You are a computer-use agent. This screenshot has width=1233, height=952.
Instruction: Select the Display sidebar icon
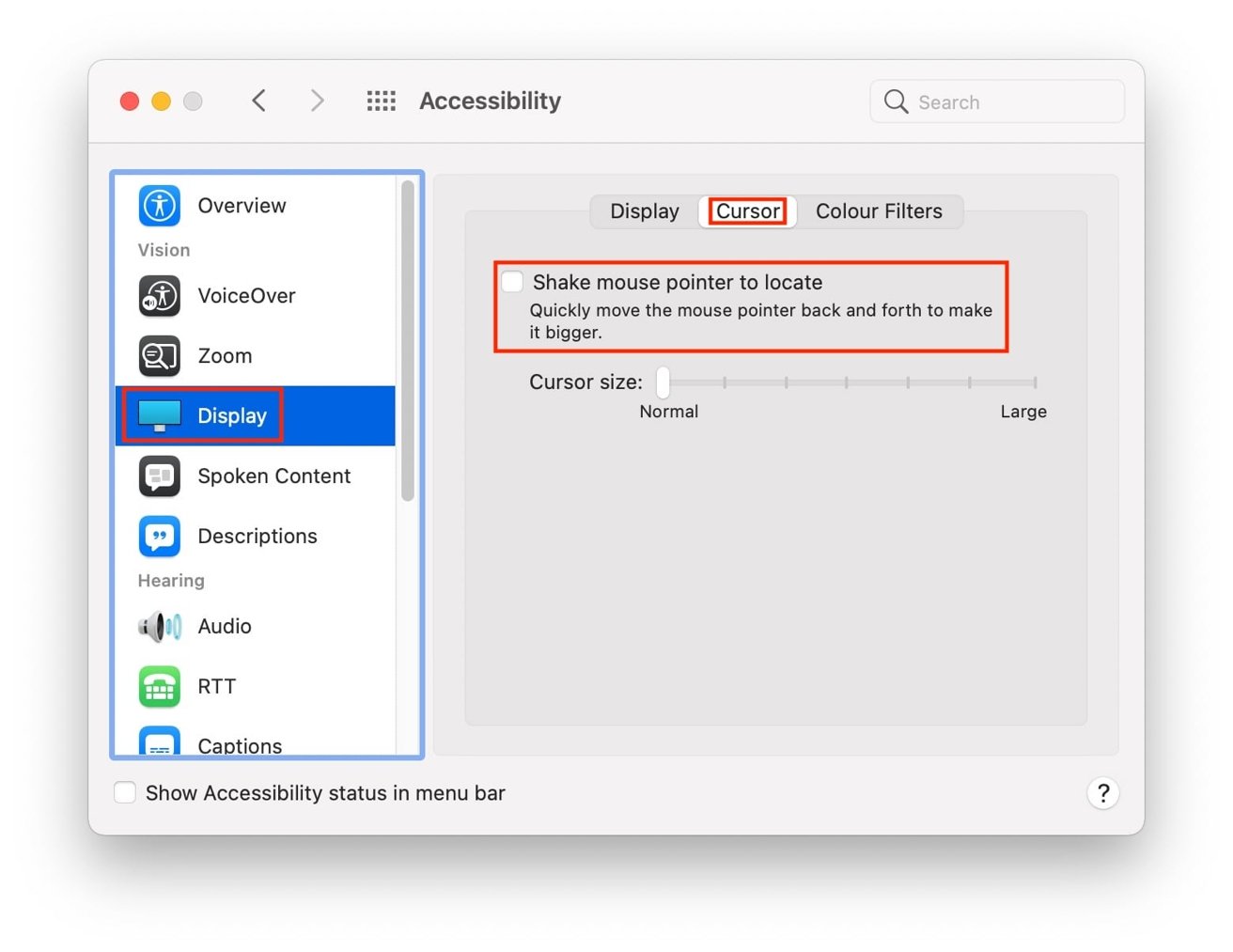158,414
